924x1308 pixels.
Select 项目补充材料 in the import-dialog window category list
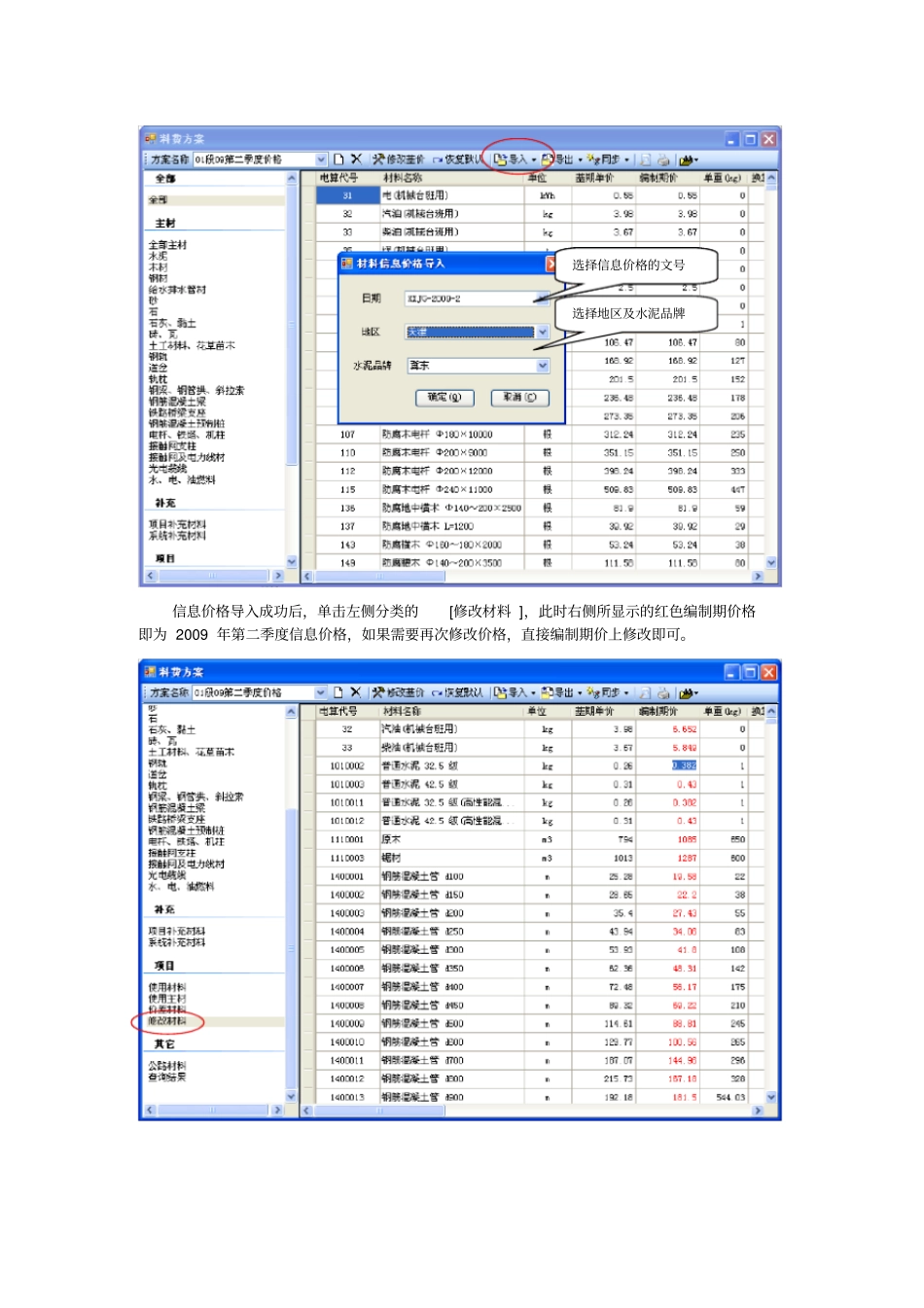[x=177, y=524]
